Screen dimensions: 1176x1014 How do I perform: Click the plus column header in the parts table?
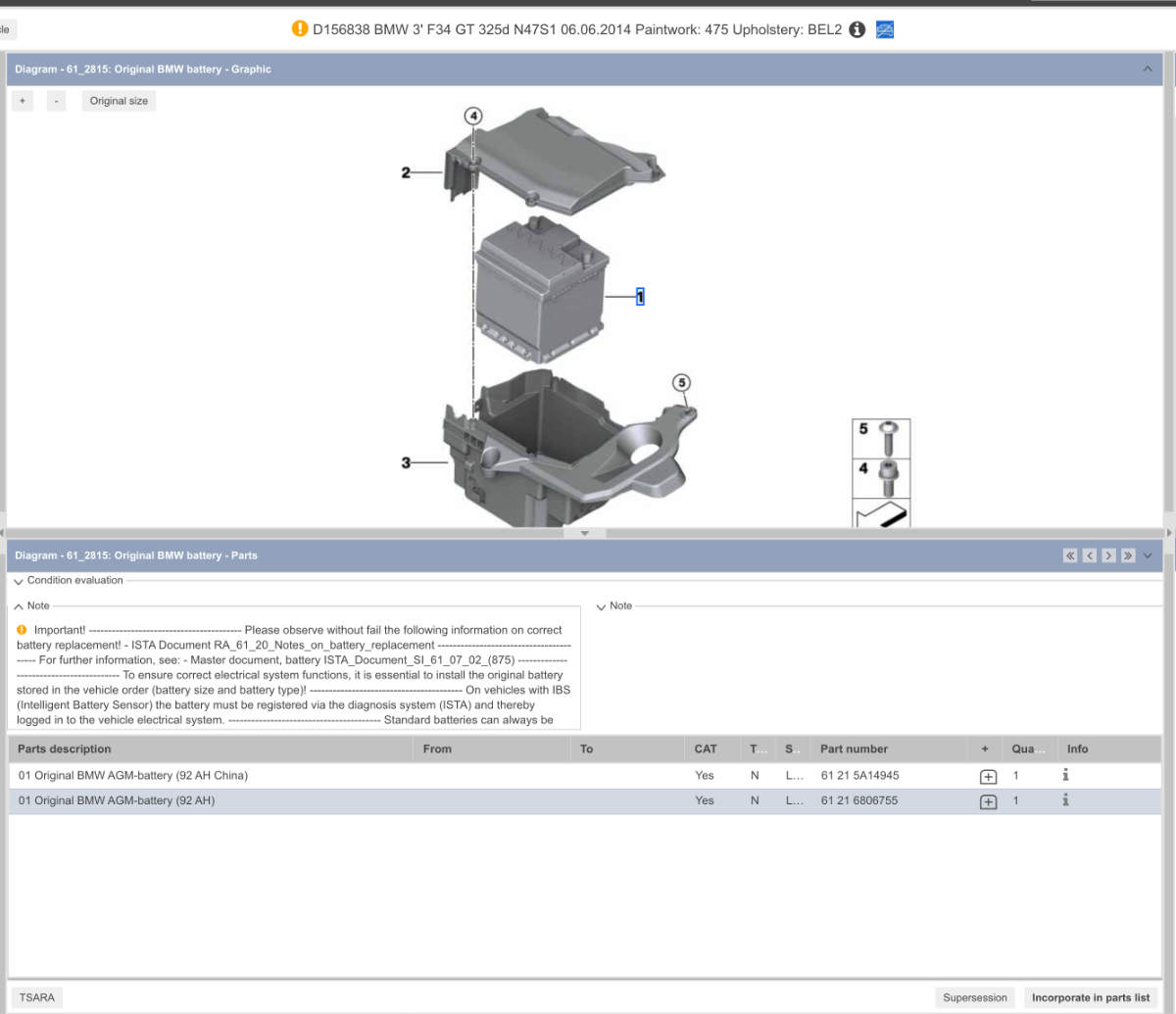pos(985,748)
